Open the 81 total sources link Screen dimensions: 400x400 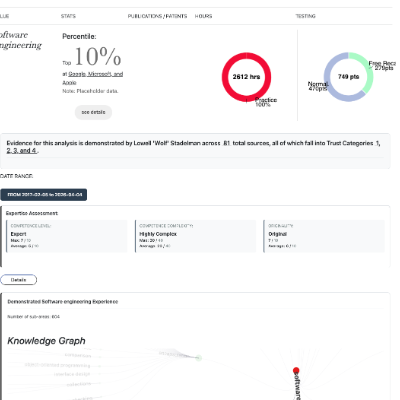[x=227, y=143]
